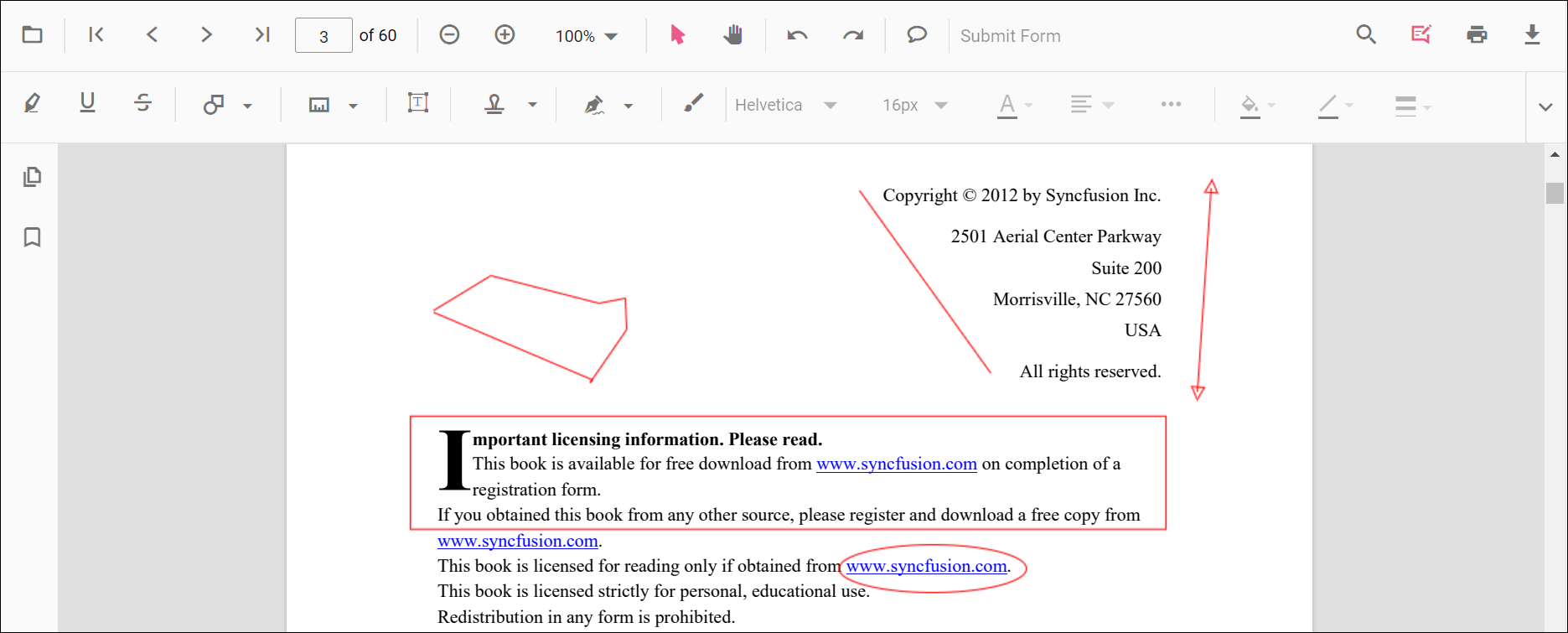Viewport: 1568px width, 633px height.
Task: Print the document
Action: [x=1477, y=34]
